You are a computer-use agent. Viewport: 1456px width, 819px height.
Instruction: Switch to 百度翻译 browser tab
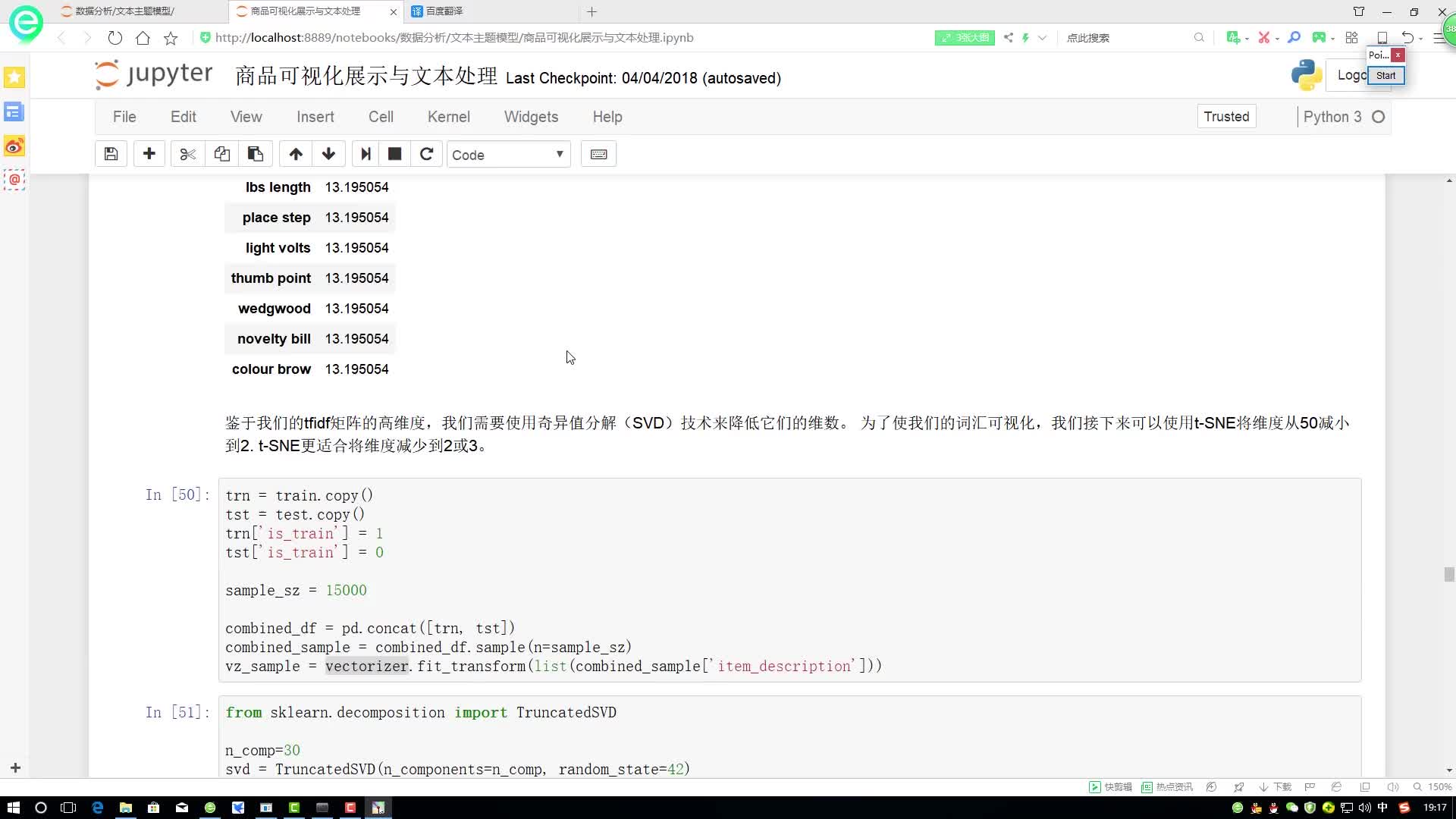pyautogui.click(x=444, y=11)
